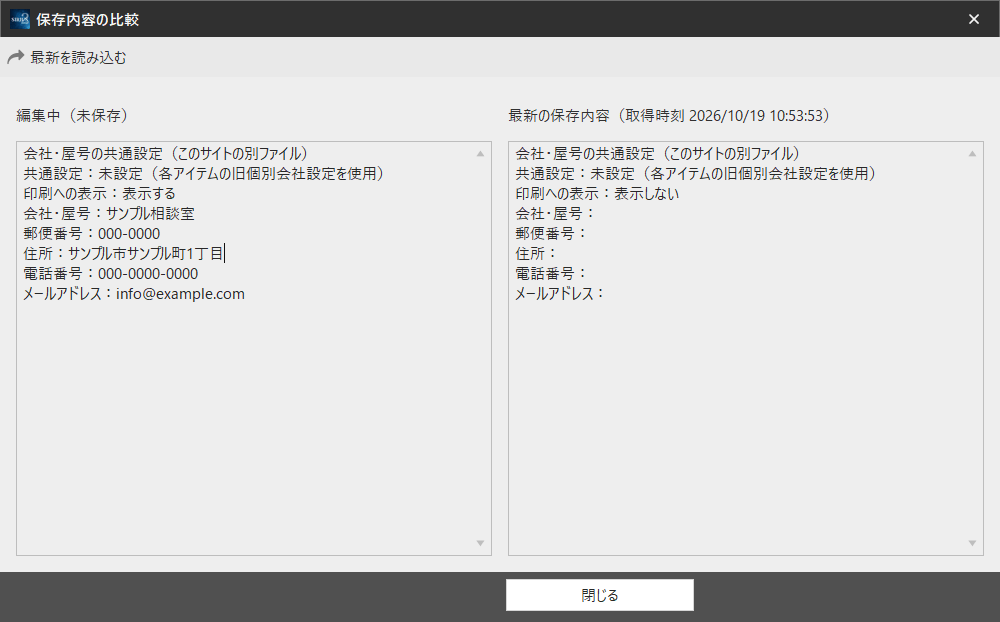Click 電話番号：000-0000-0000 line
This screenshot has height=622, width=1000.
111,274
